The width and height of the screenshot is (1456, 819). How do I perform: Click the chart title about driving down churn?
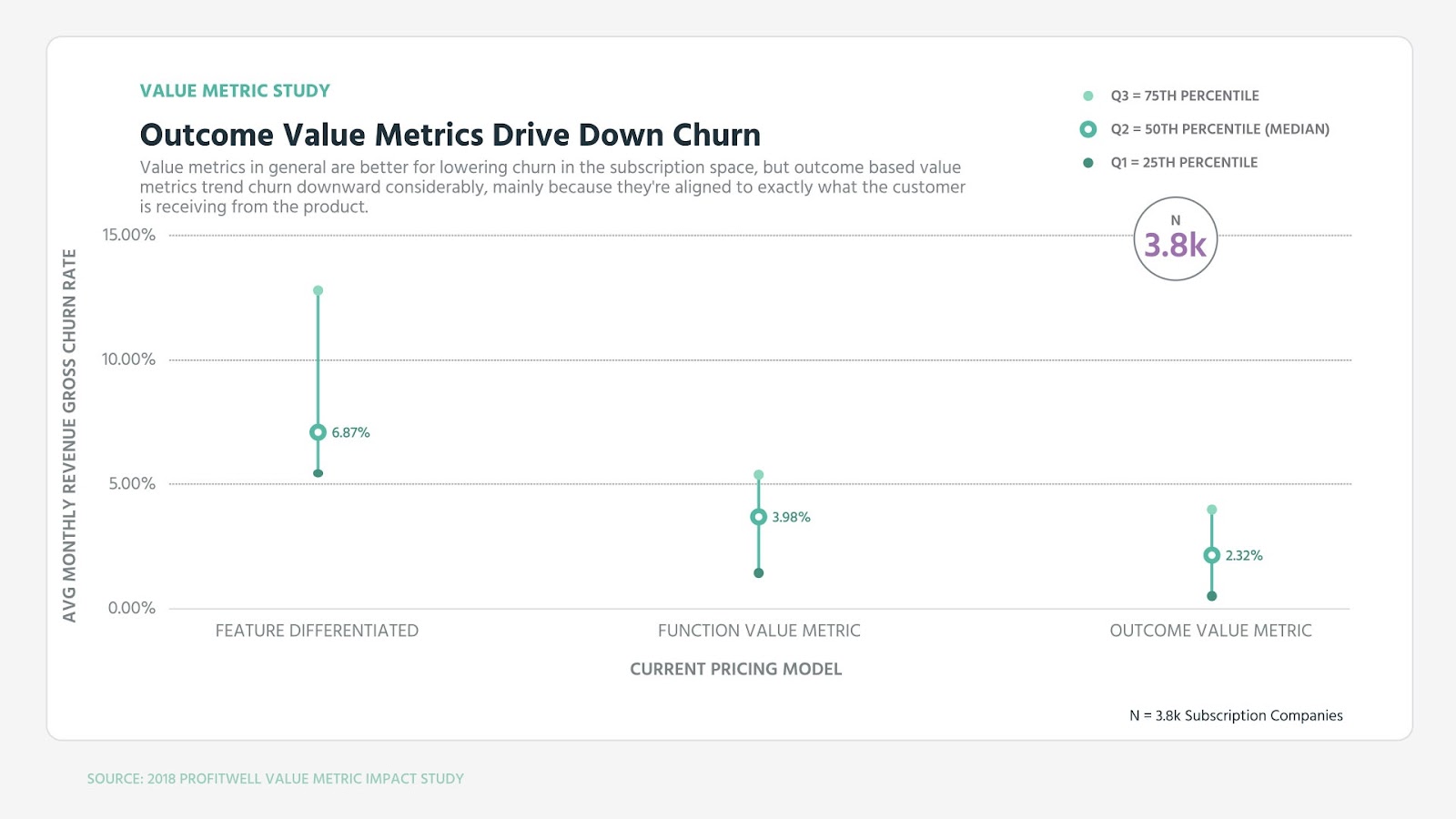450,135
